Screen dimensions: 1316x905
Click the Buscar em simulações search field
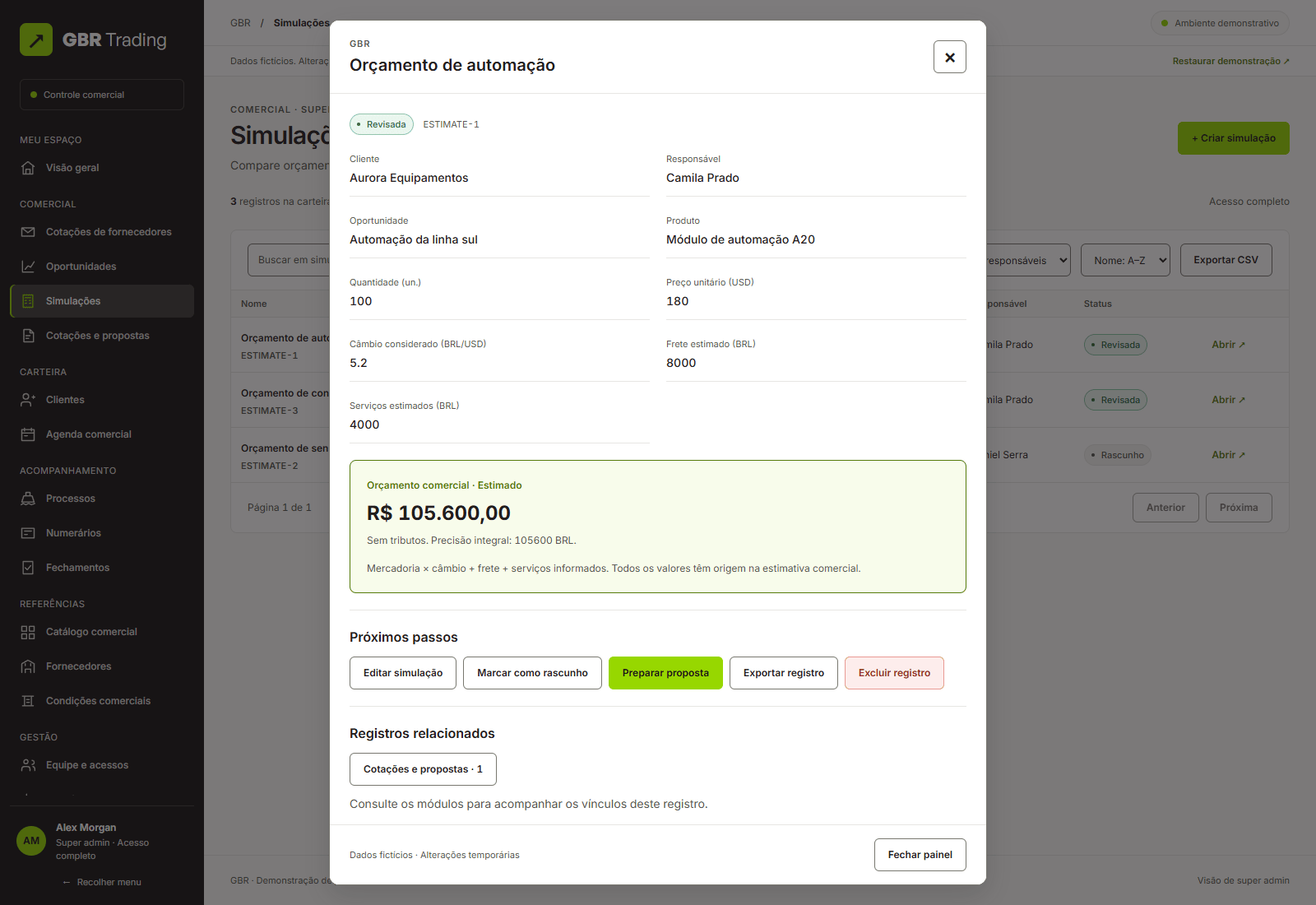[290, 260]
